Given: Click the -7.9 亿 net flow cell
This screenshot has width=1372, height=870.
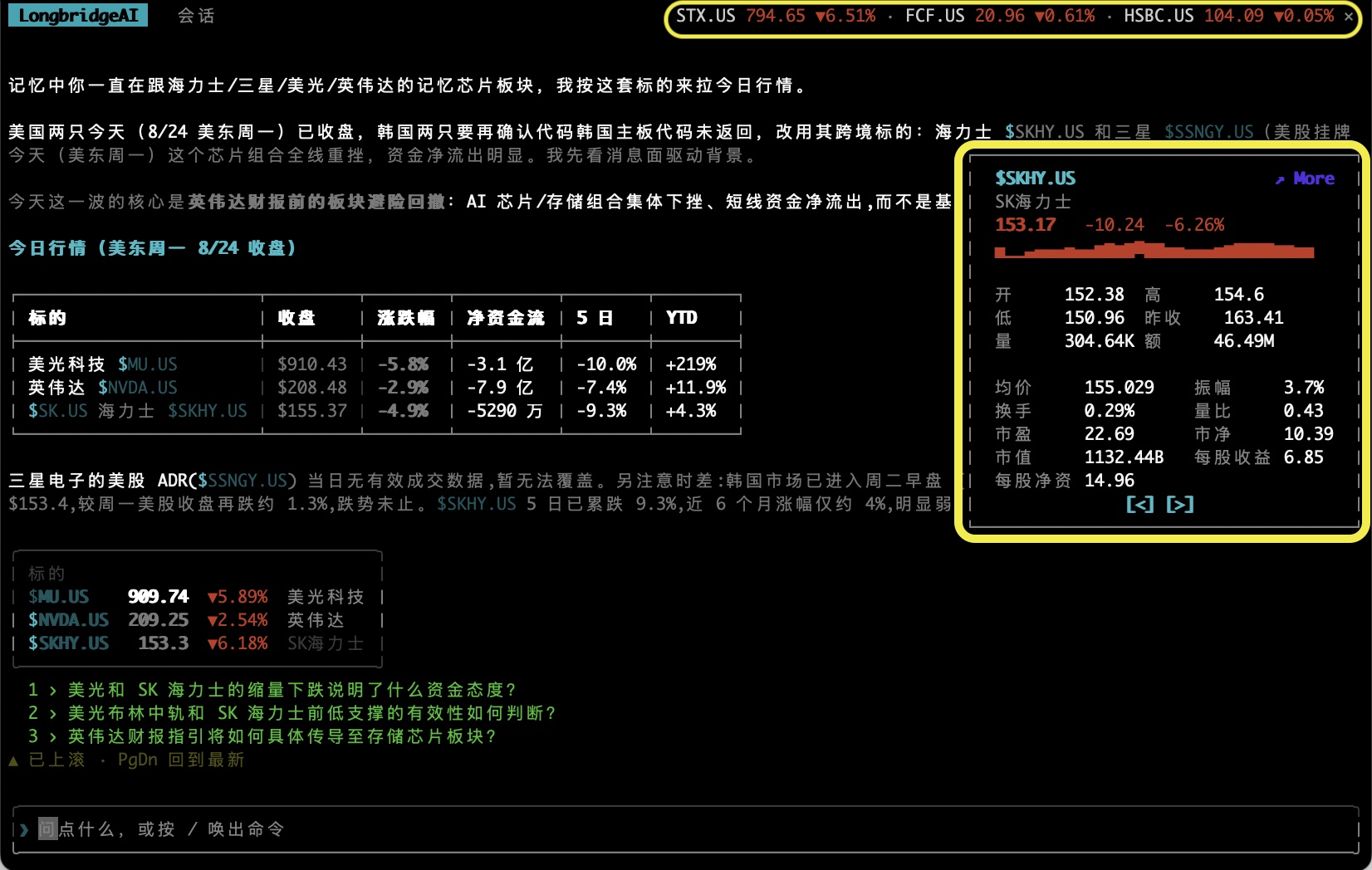Looking at the screenshot, I should (500, 388).
